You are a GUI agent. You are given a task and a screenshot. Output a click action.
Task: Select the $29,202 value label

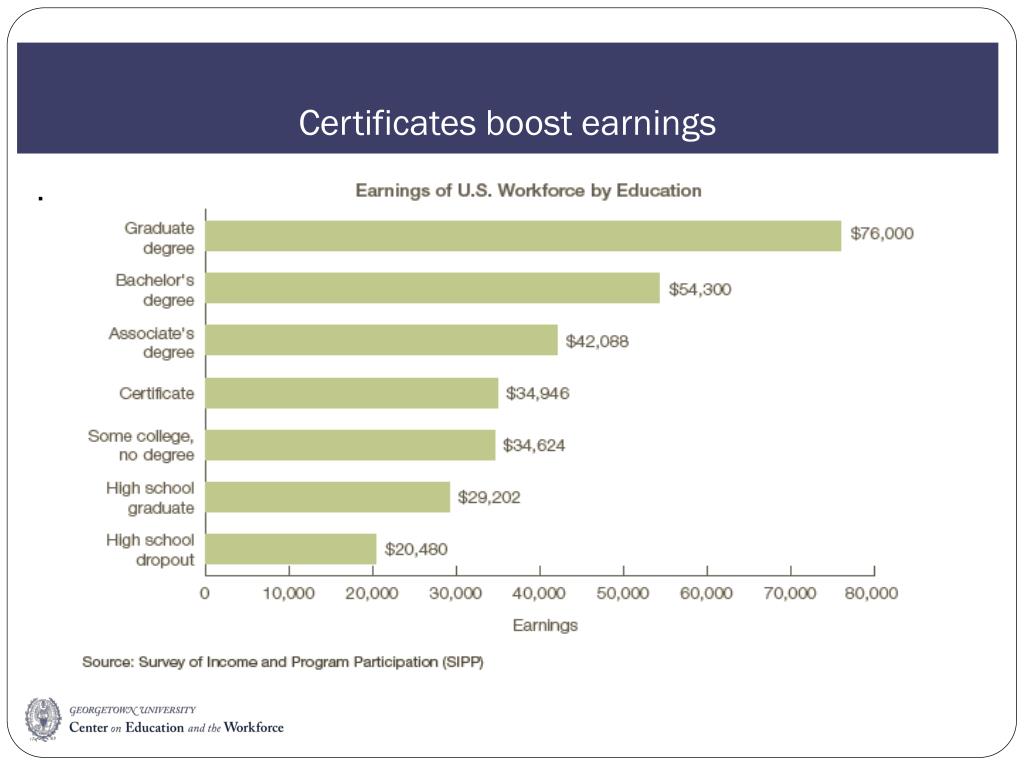click(488, 498)
